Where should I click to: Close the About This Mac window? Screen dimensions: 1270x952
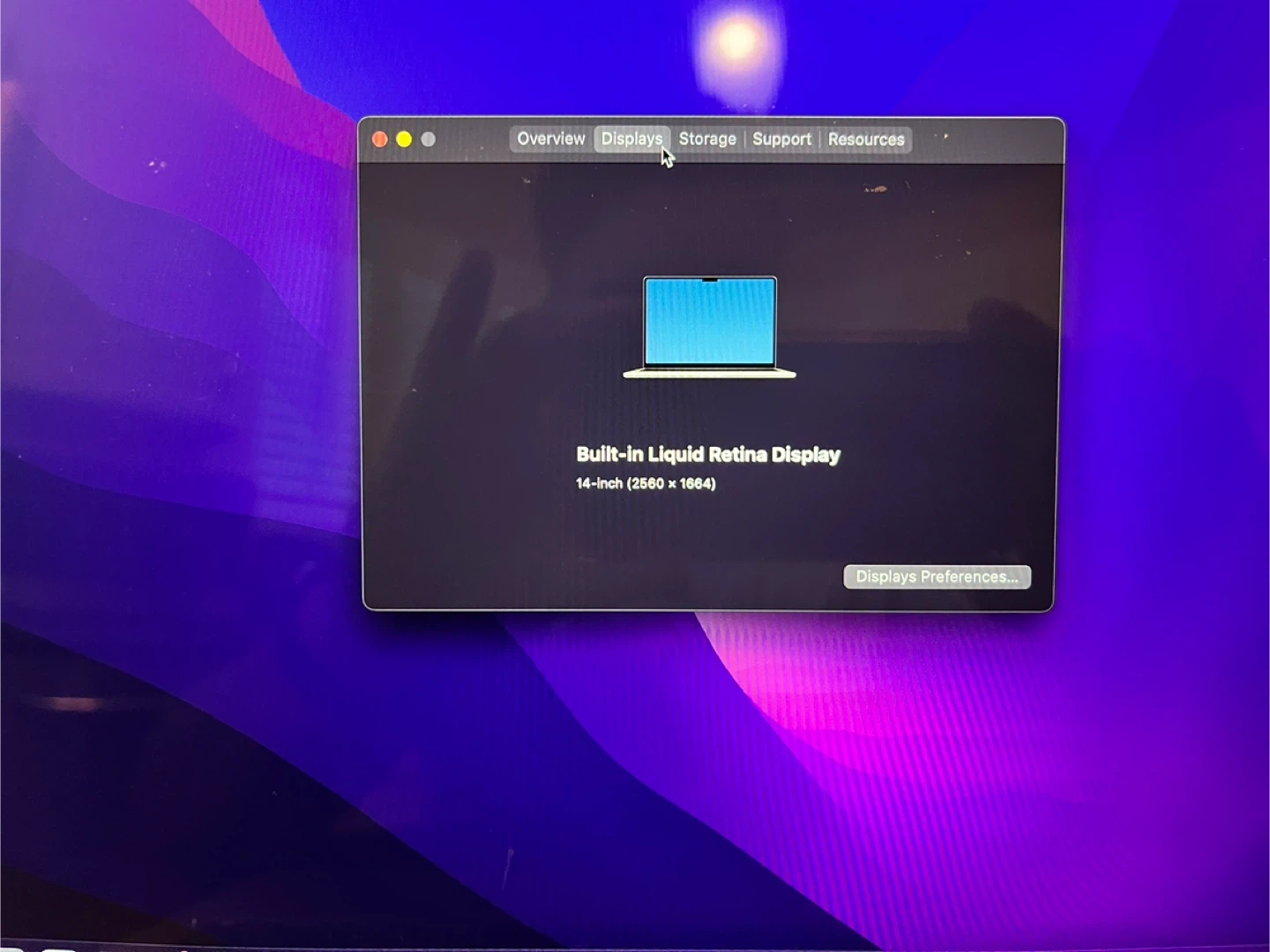pyautogui.click(x=380, y=139)
